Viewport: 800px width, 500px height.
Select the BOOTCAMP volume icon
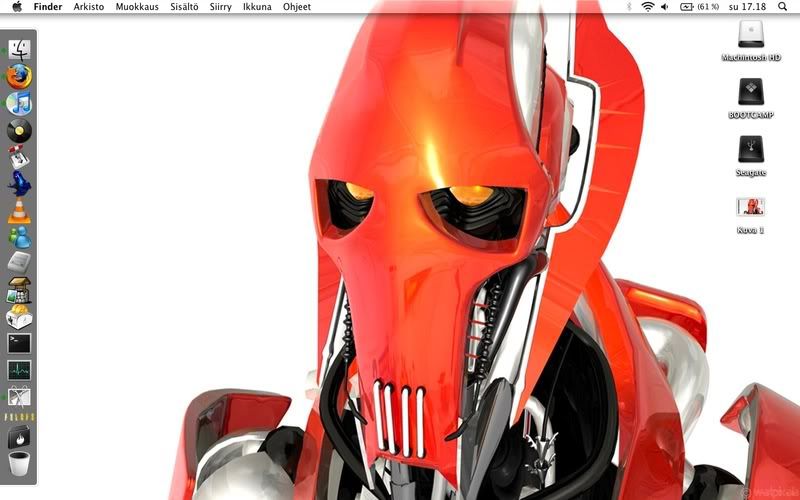coord(751,92)
